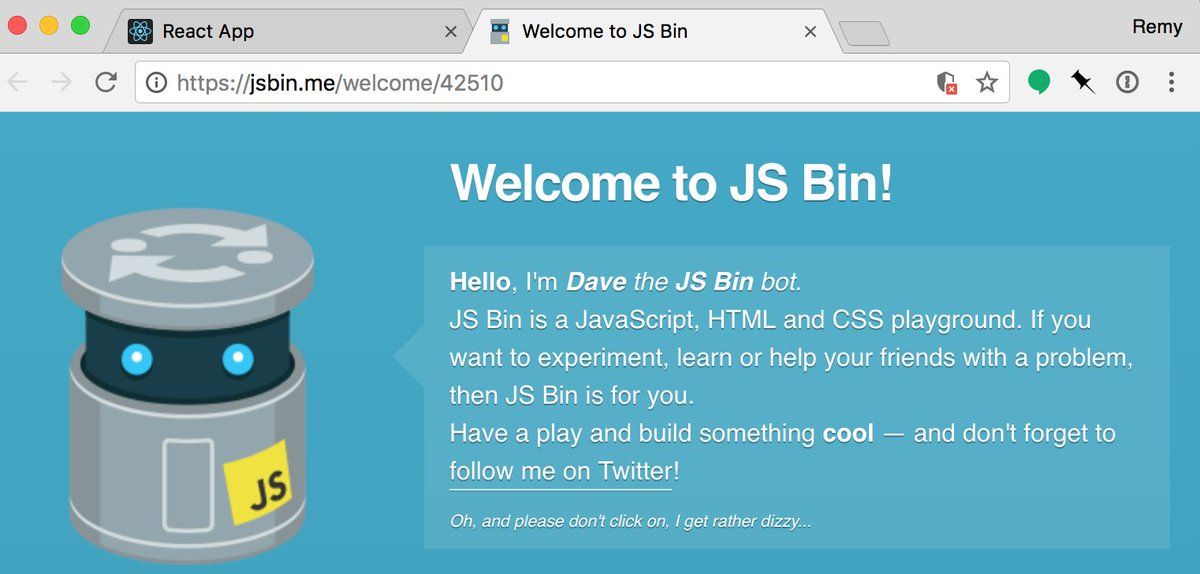
Task: Open the green Hangouts extension
Action: (1039, 82)
